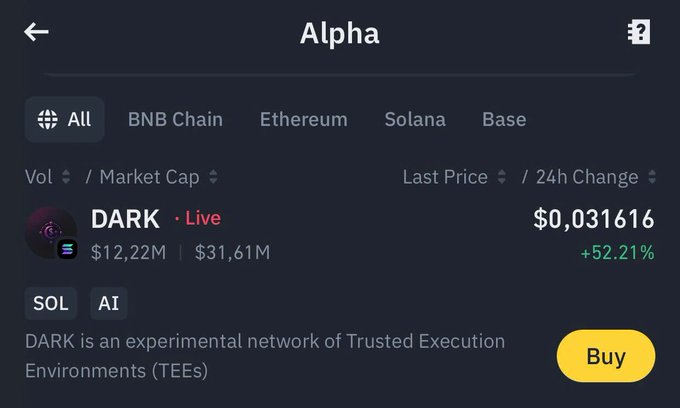The width and height of the screenshot is (680, 408).
Task: Sort by Vol arrows
Action: coord(66,178)
